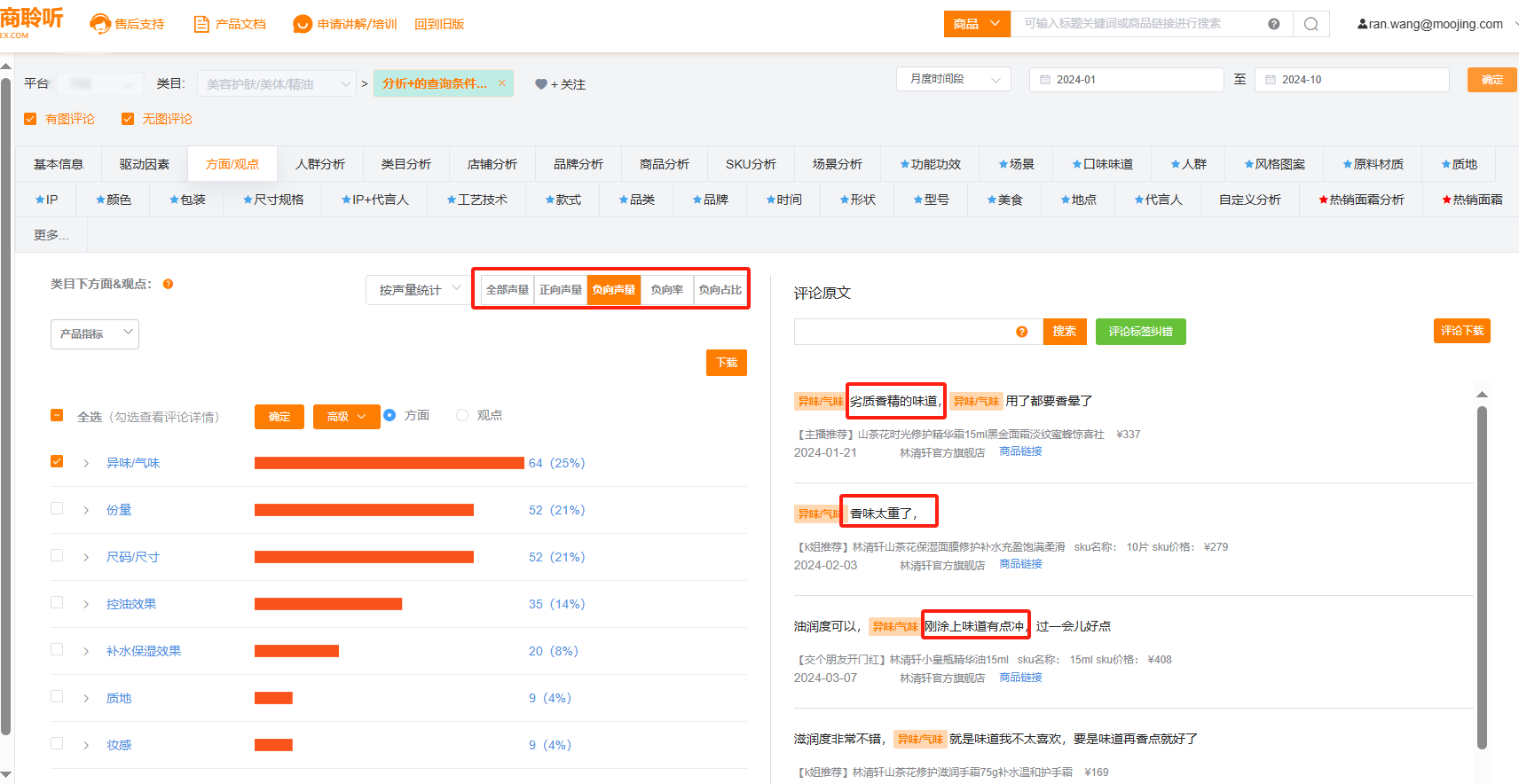Screen dimensions: 1519x784
Task: Click the 搜索 button in comments panel
Action: pyautogui.click(x=1065, y=332)
